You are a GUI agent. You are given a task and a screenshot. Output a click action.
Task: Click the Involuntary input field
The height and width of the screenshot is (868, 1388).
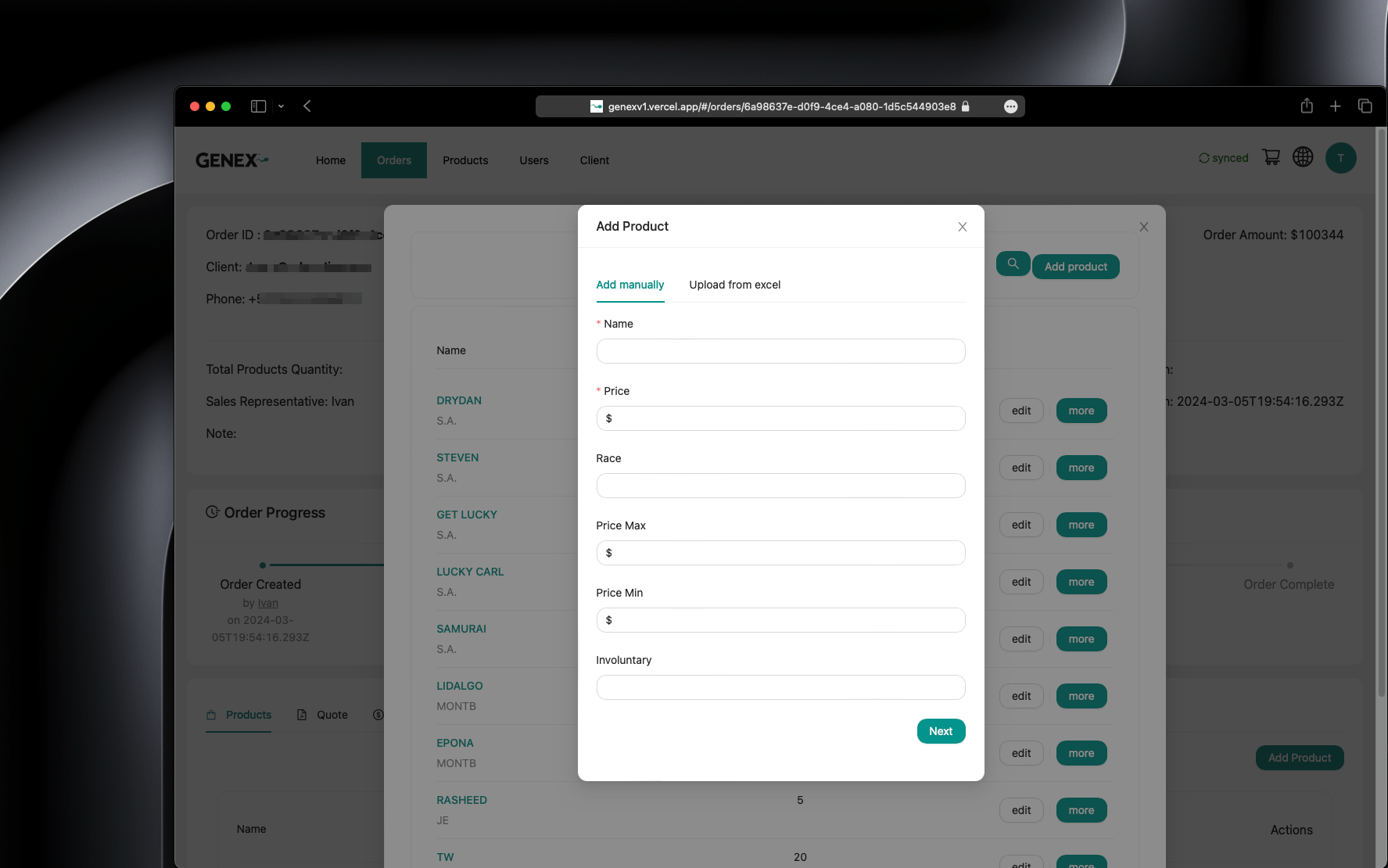tap(780, 687)
